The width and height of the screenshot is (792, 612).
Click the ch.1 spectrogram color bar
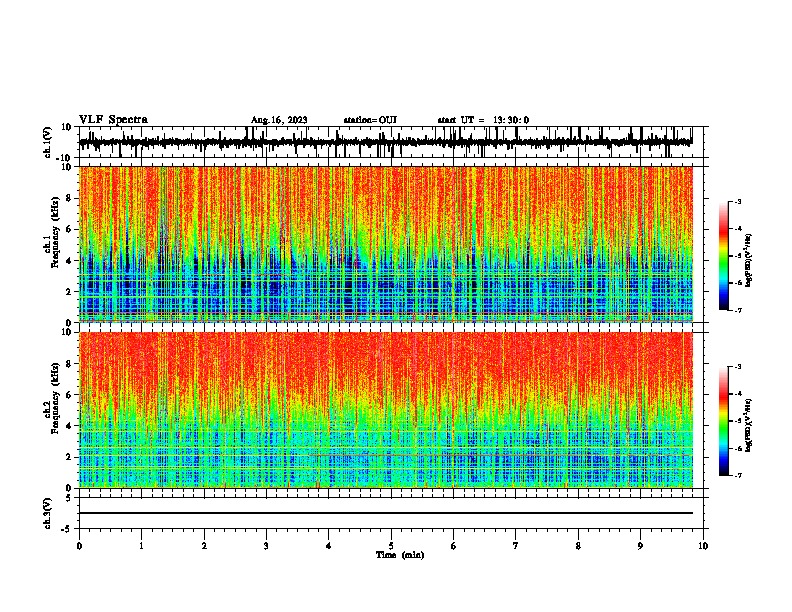pyautogui.click(x=723, y=256)
